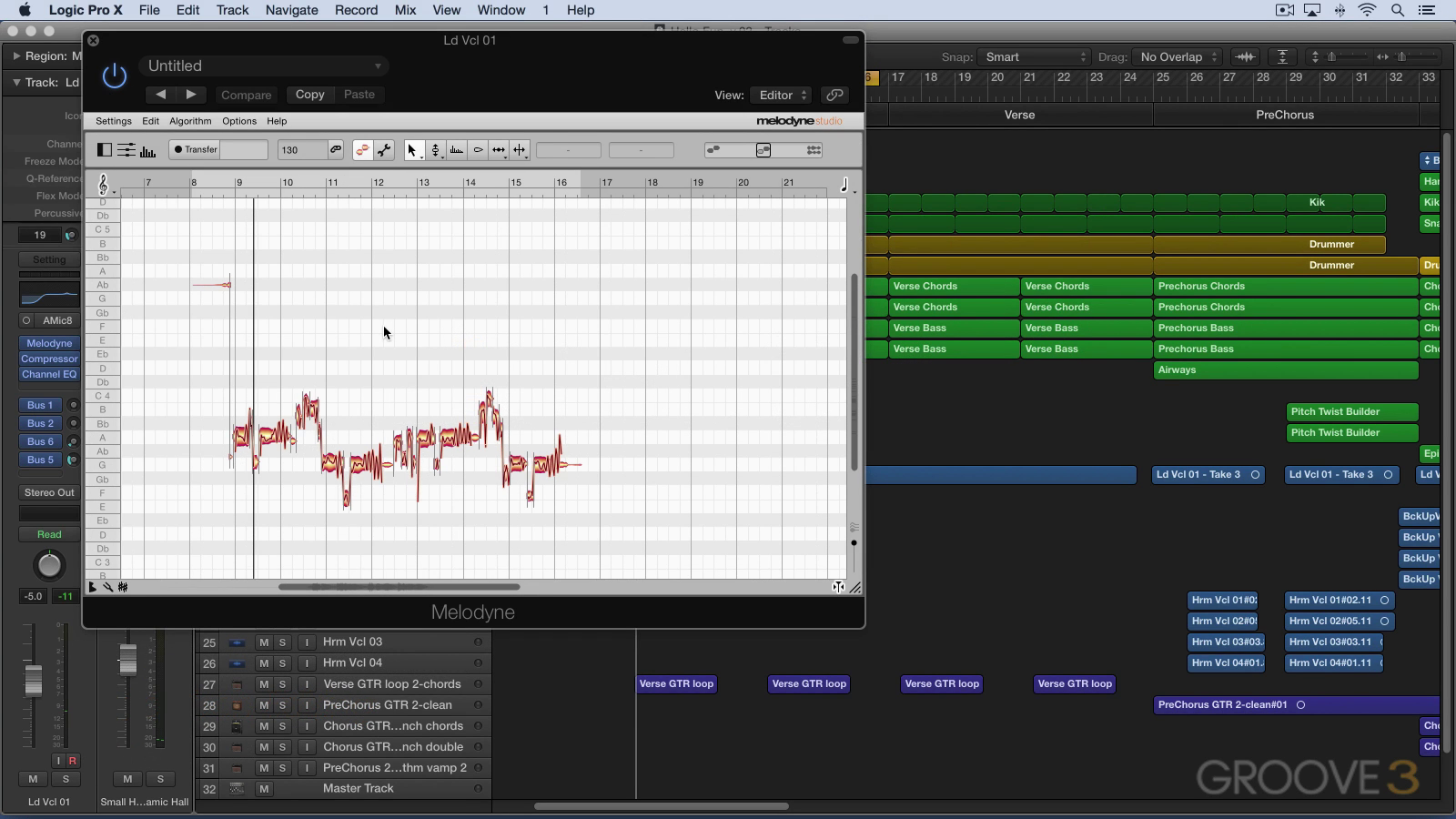Click the Melodyne vertical scrollbar
This screenshot has height=819, width=1456.
click(x=854, y=372)
